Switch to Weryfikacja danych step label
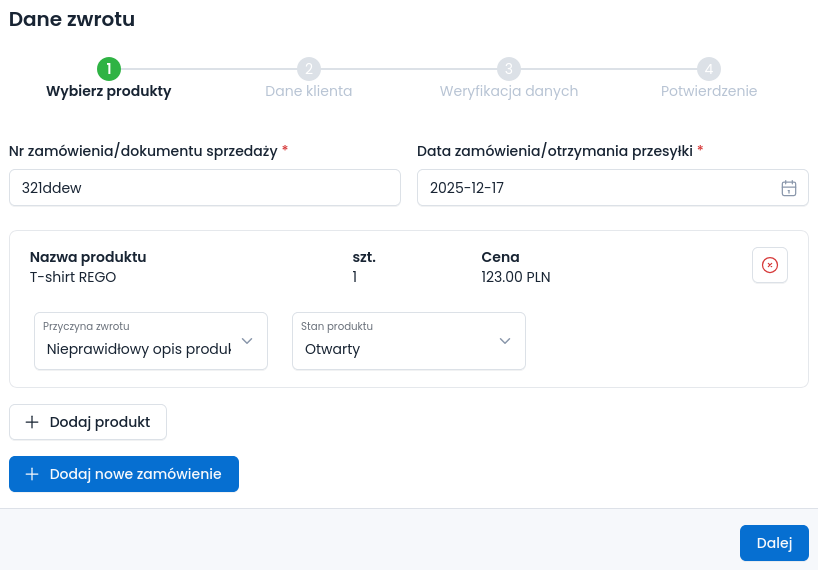 click(x=509, y=91)
